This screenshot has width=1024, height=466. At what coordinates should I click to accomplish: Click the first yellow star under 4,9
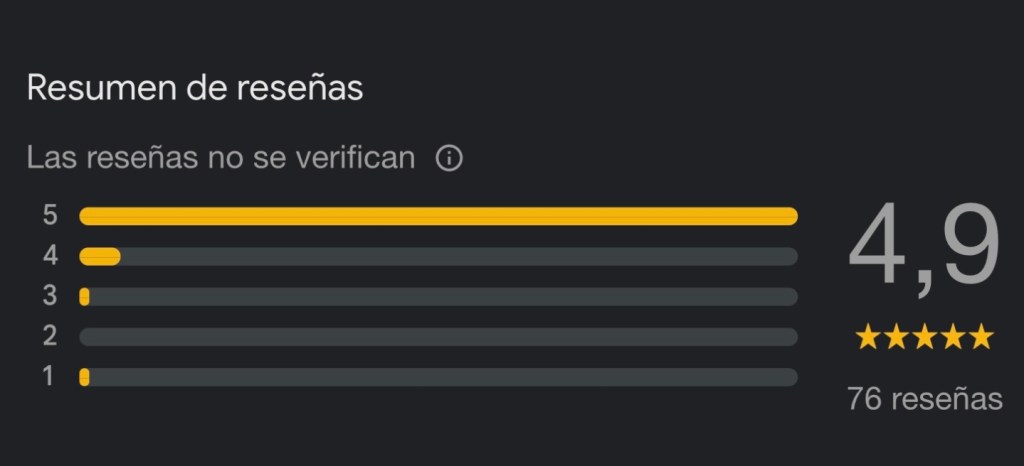pos(867,337)
